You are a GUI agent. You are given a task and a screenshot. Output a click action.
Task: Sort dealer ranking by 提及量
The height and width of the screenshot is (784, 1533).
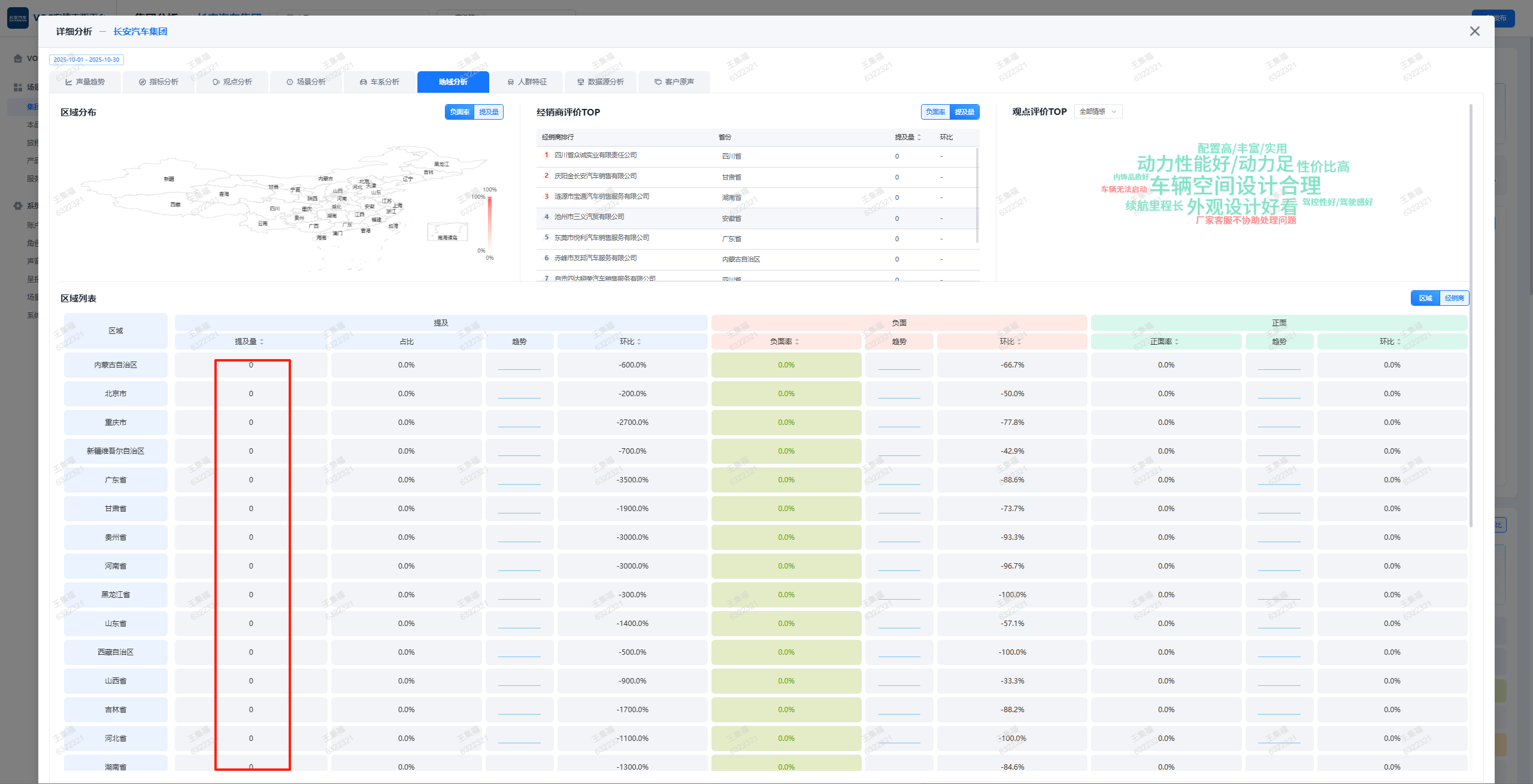coord(908,137)
